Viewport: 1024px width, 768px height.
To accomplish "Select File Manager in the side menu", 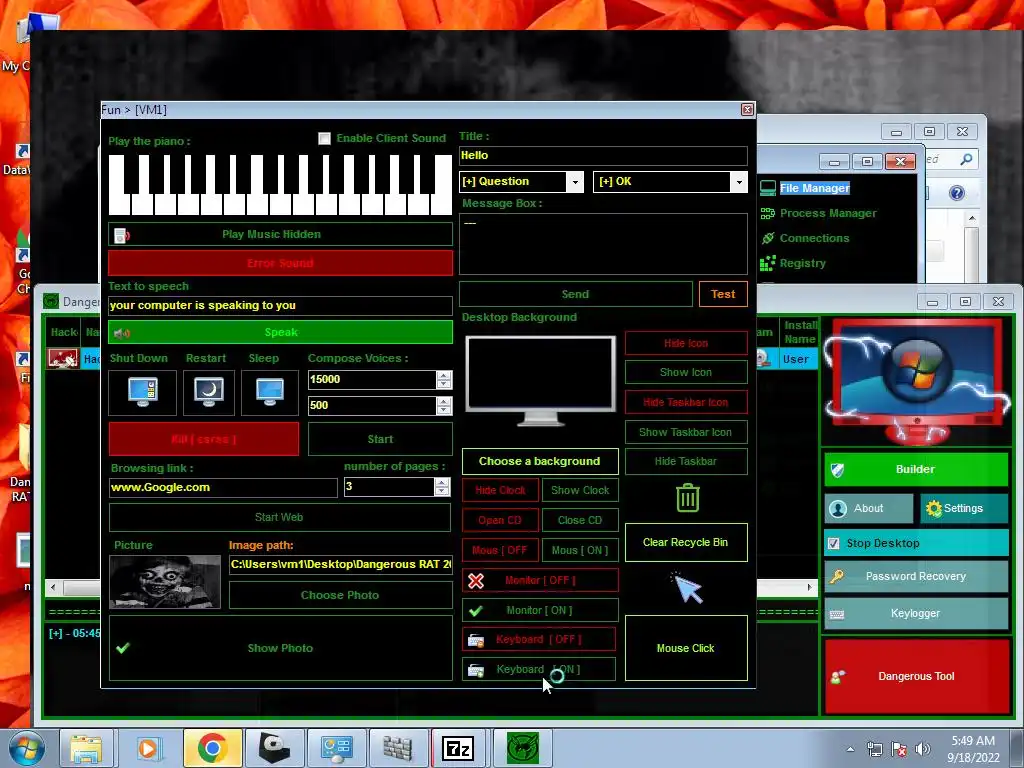I will tap(814, 188).
